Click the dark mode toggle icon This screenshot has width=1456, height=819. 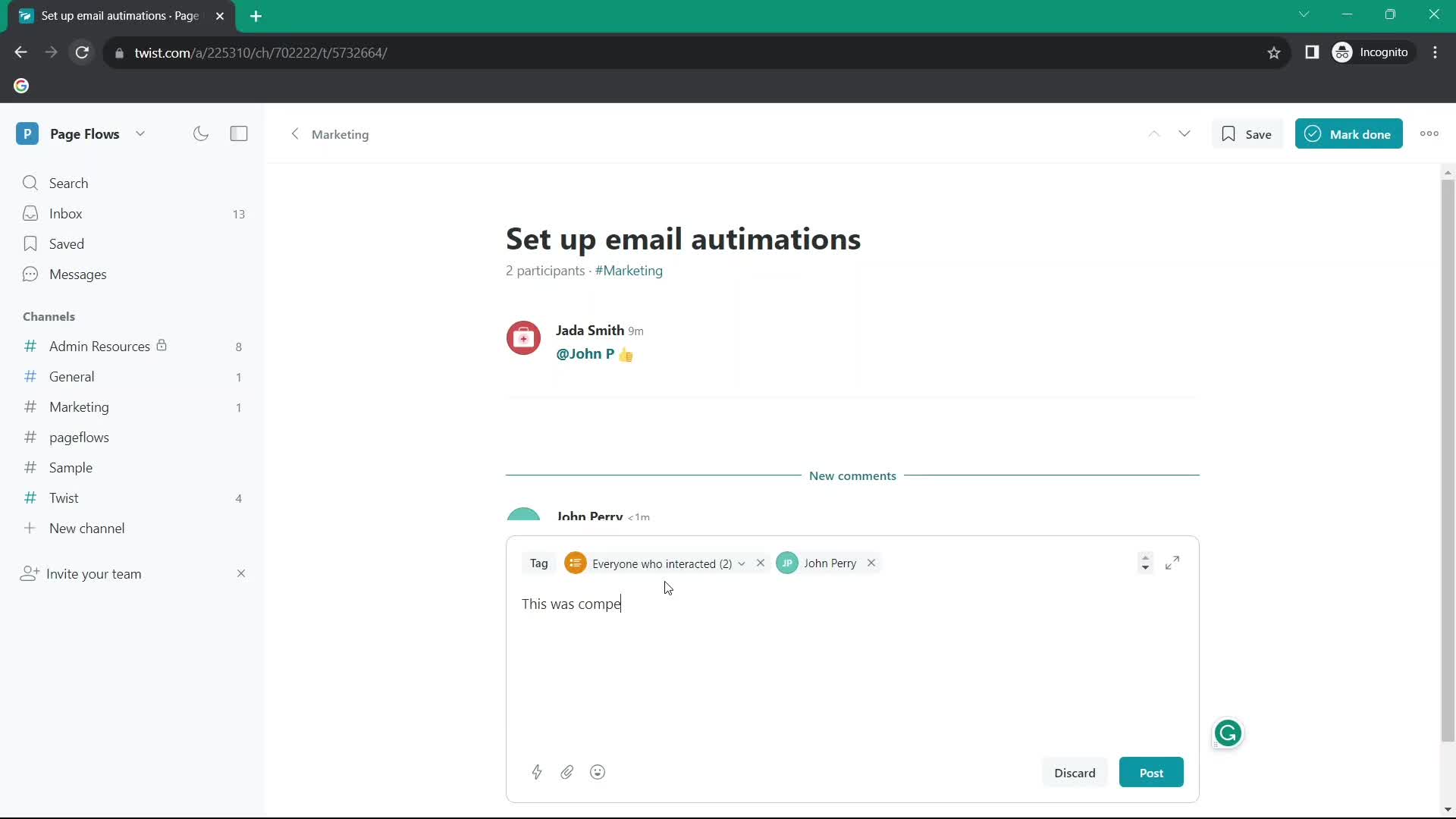tap(200, 133)
